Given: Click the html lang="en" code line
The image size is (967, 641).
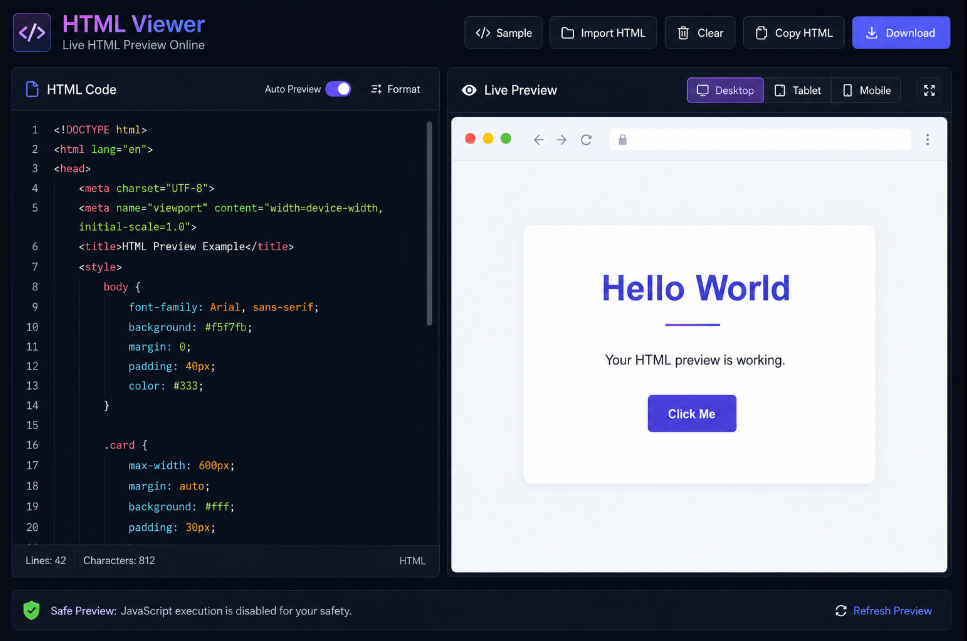Looking at the screenshot, I should click(103, 149).
